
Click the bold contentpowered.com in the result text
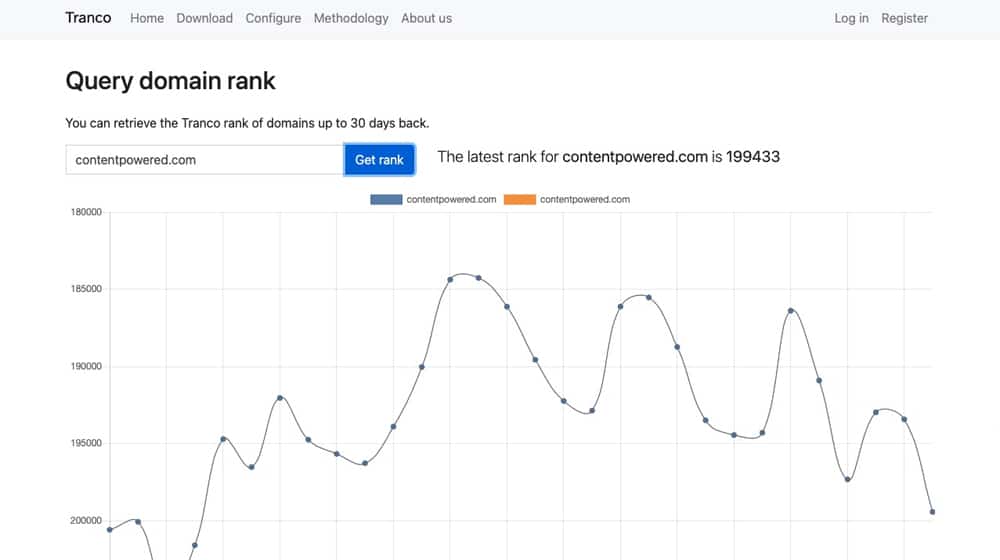tap(635, 157)
